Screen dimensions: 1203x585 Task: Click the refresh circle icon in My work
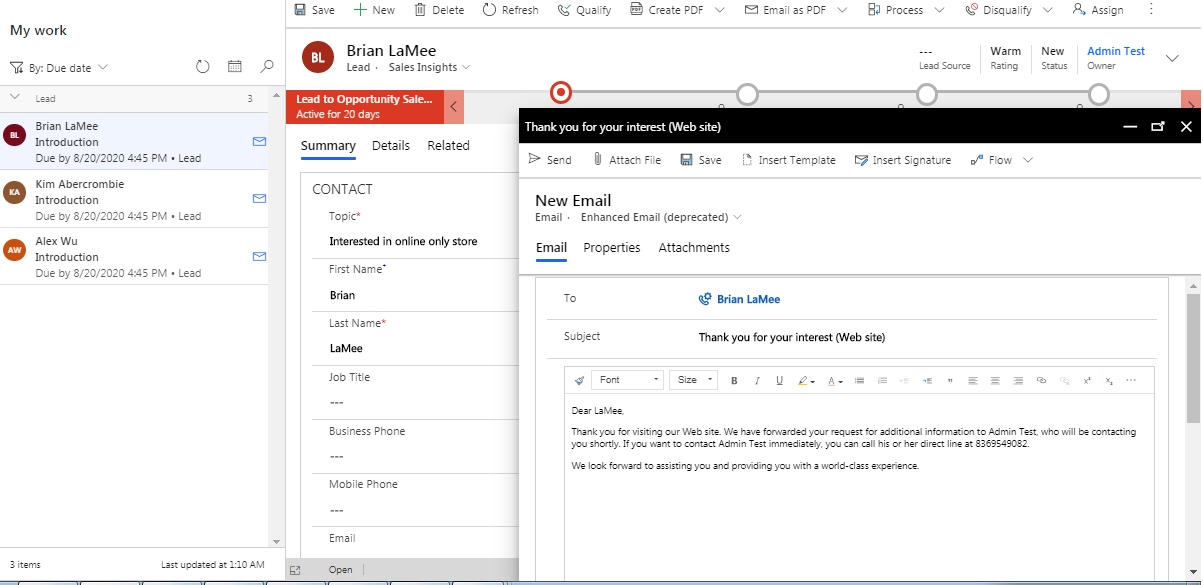(x=203, y=67)
